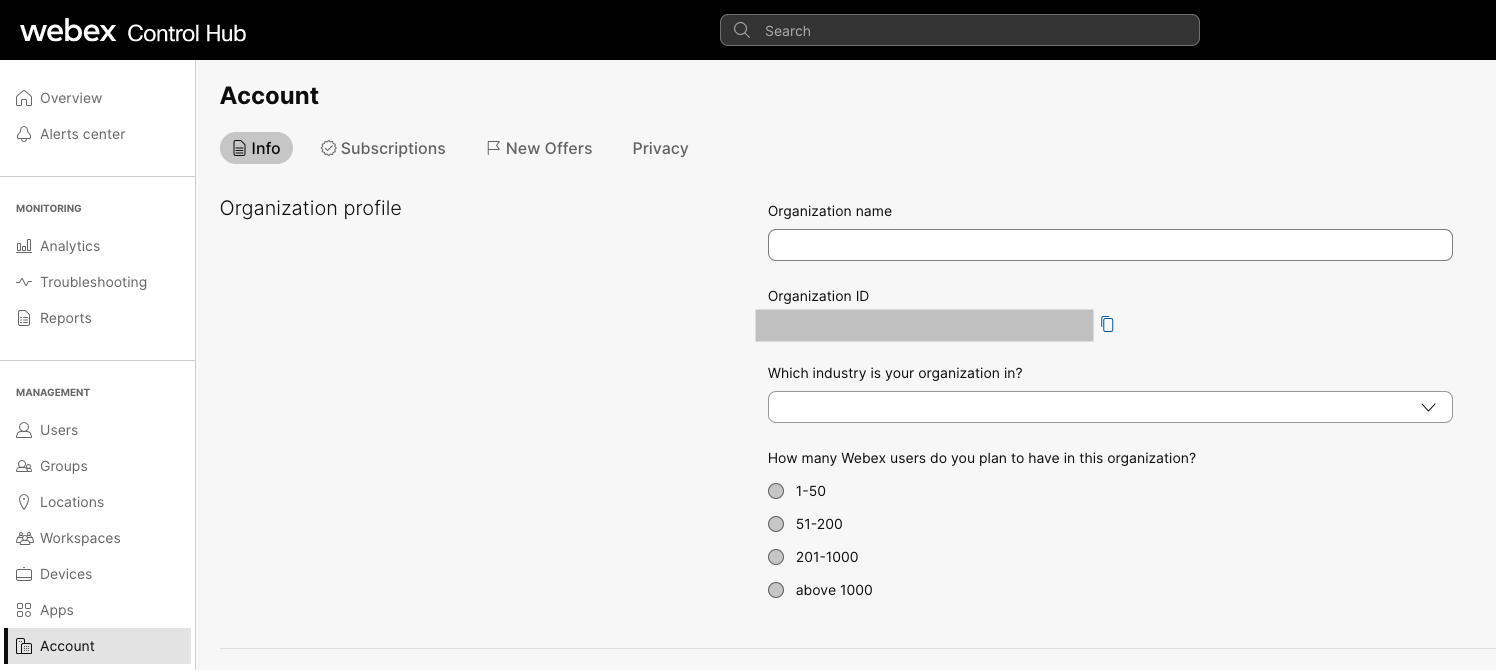Click the Overview home icon
The width and height of the screenshot is (1496, 670).
(x=23, y=98)
